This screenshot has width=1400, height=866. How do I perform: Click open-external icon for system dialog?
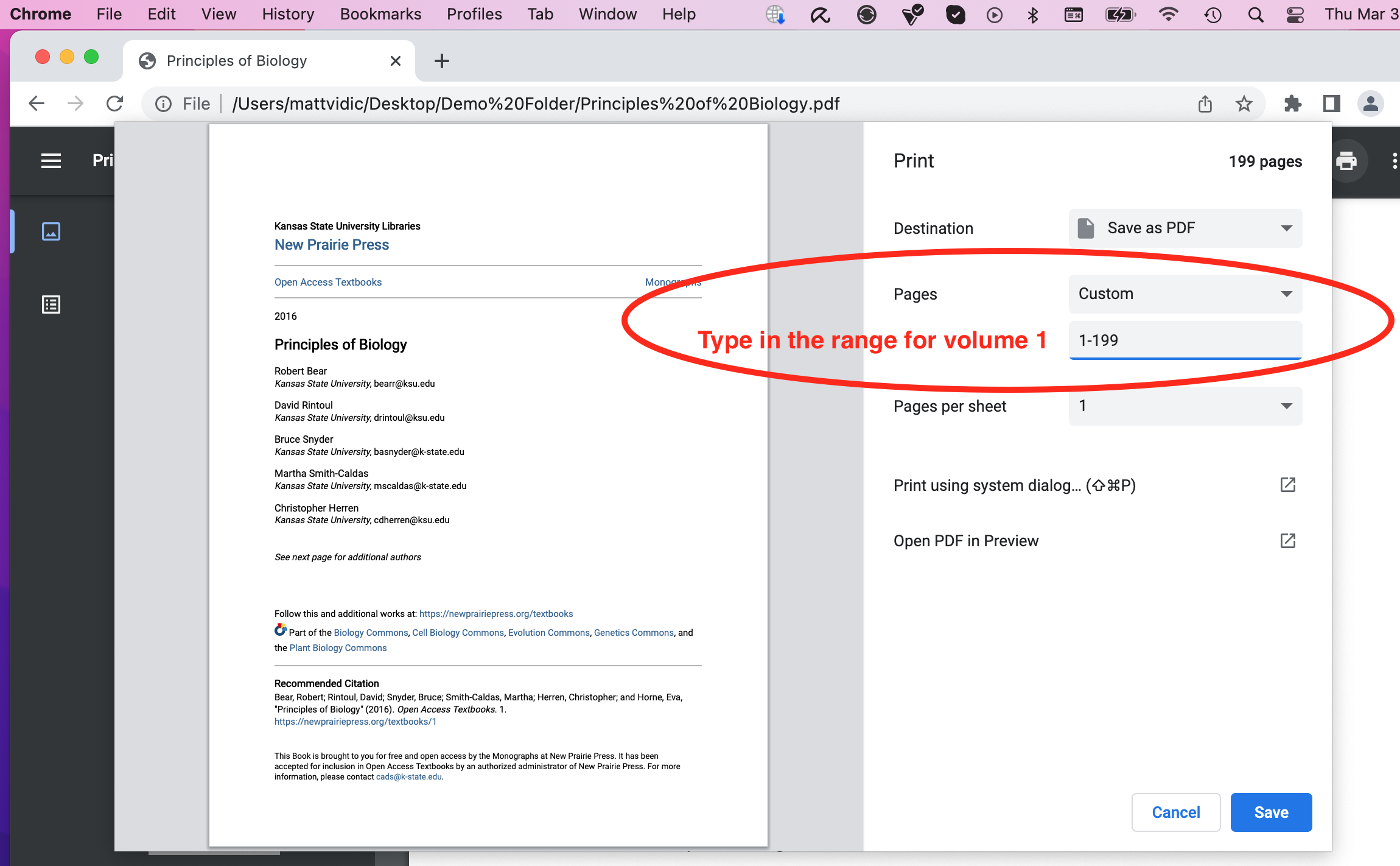coord(1287,485)
